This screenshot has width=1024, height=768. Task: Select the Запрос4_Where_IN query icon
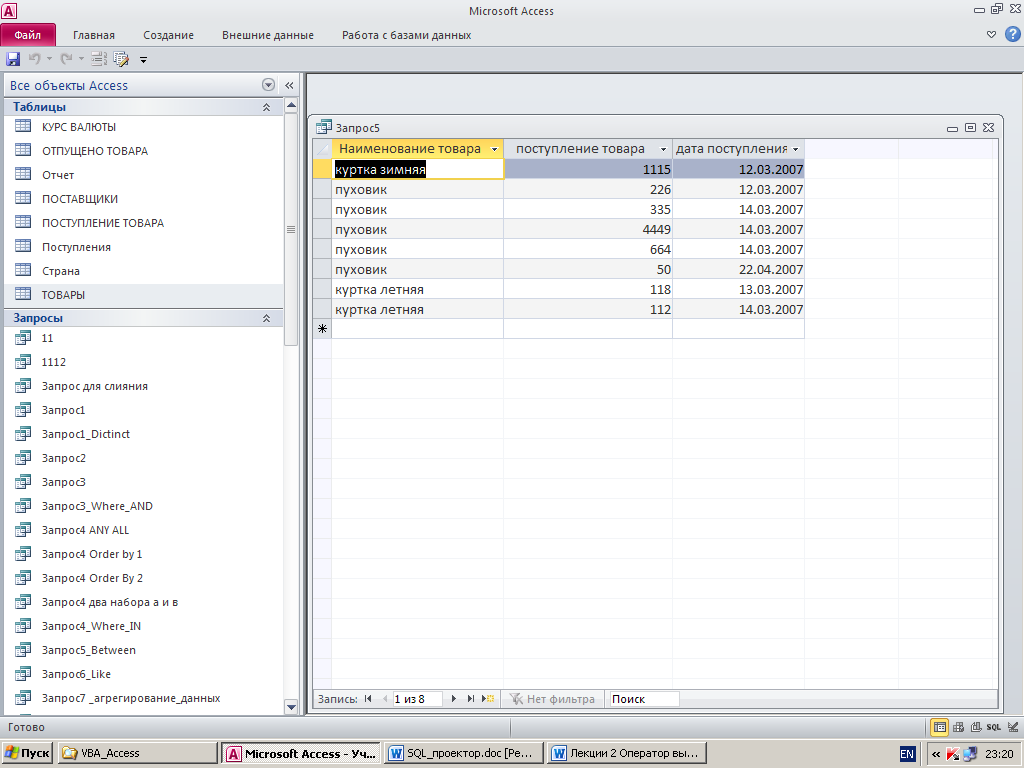[x=23, y=625]
